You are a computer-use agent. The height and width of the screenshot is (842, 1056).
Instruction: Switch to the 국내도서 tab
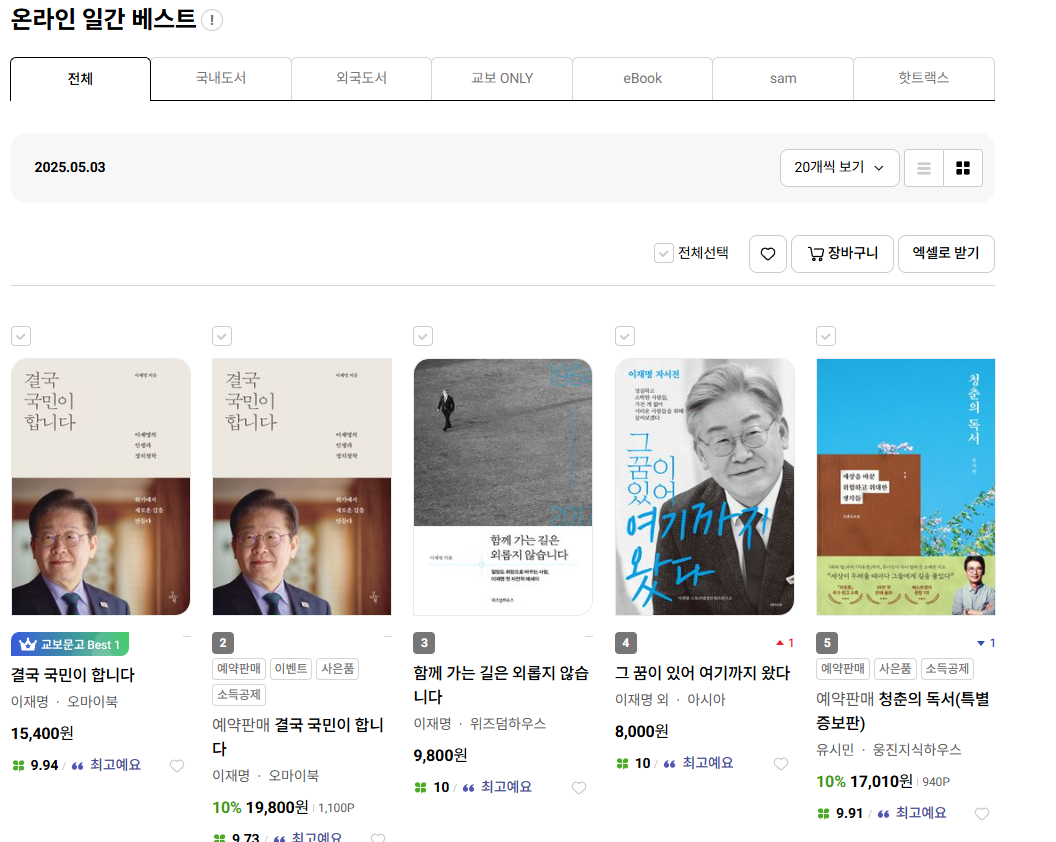click(x=220, y=78)
